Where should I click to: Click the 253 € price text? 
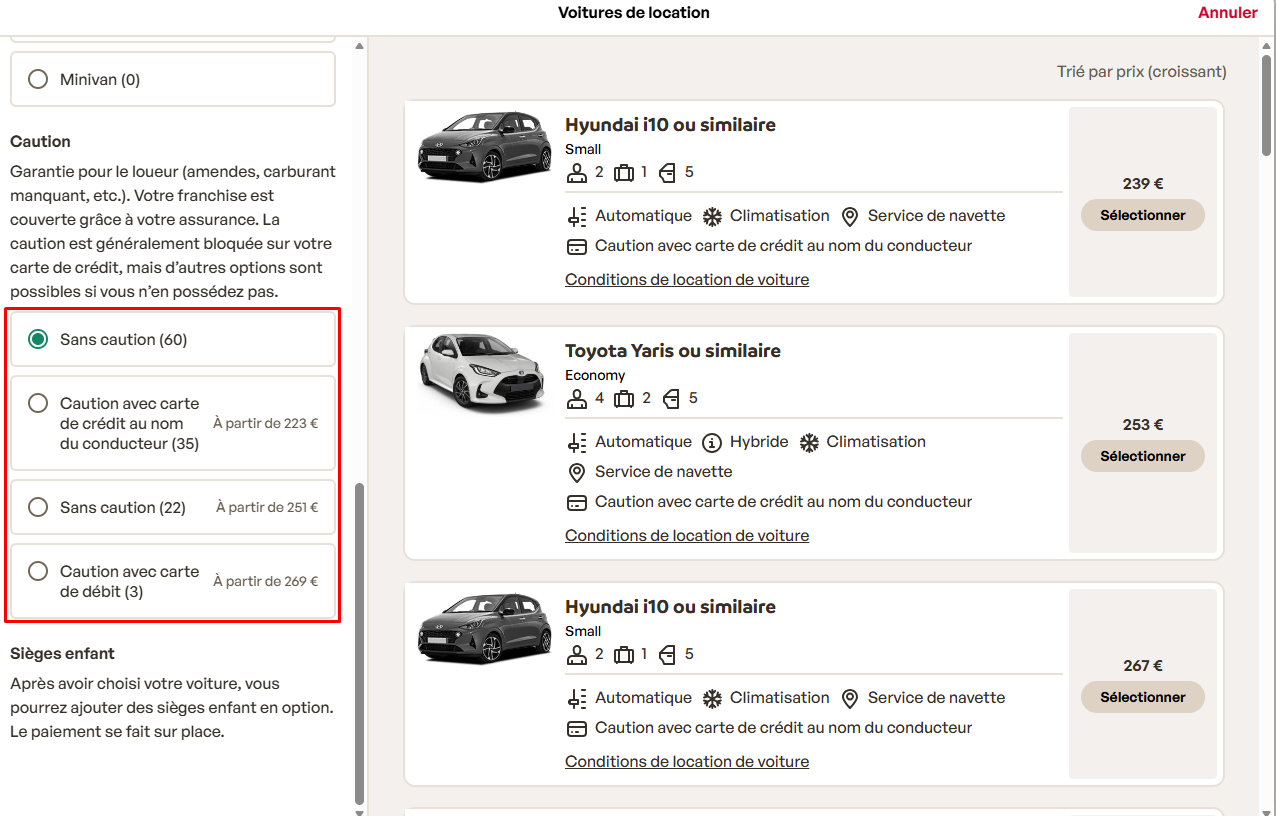click(1143, 425)
